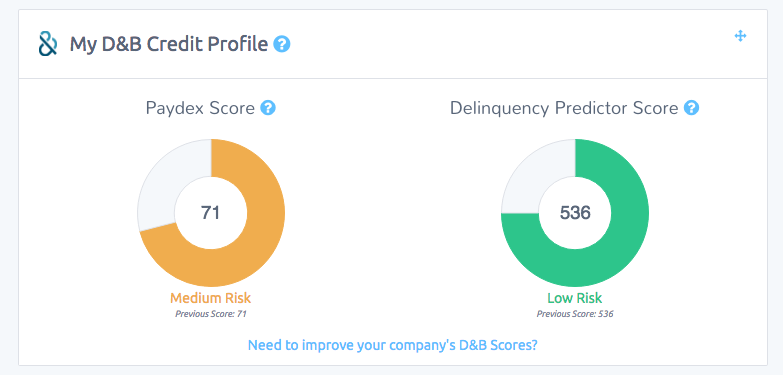Click the move widget arrows icon
The image size is (783, 375).
(741, 36)
